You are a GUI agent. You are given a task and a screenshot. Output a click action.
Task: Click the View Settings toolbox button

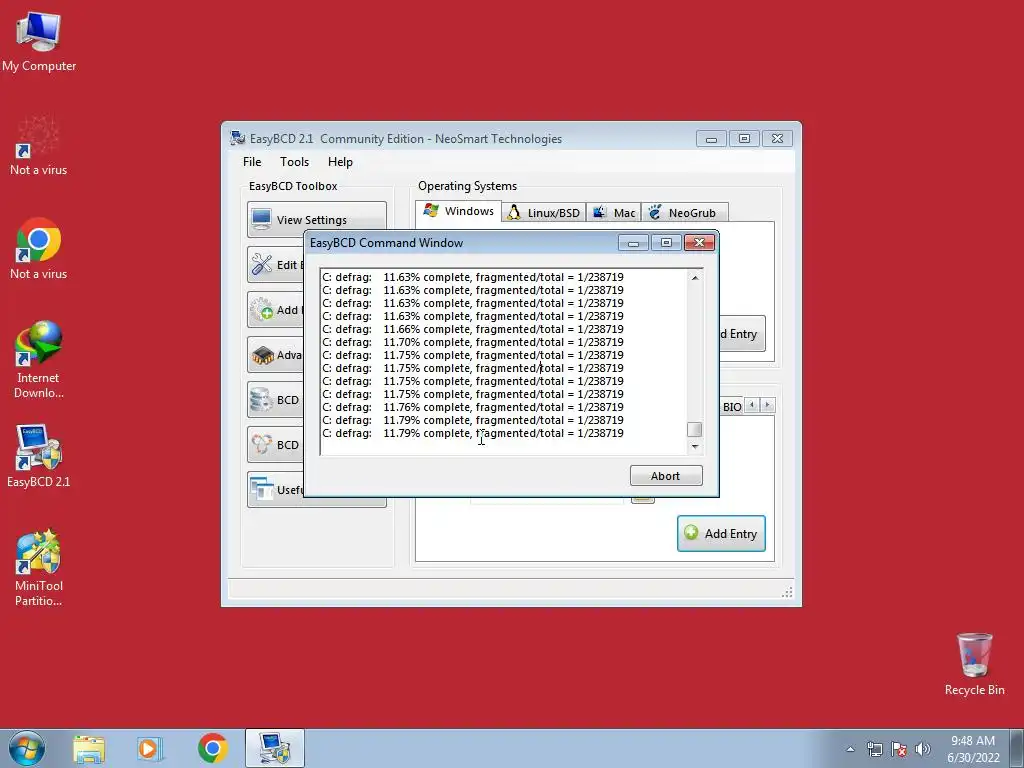317,219
